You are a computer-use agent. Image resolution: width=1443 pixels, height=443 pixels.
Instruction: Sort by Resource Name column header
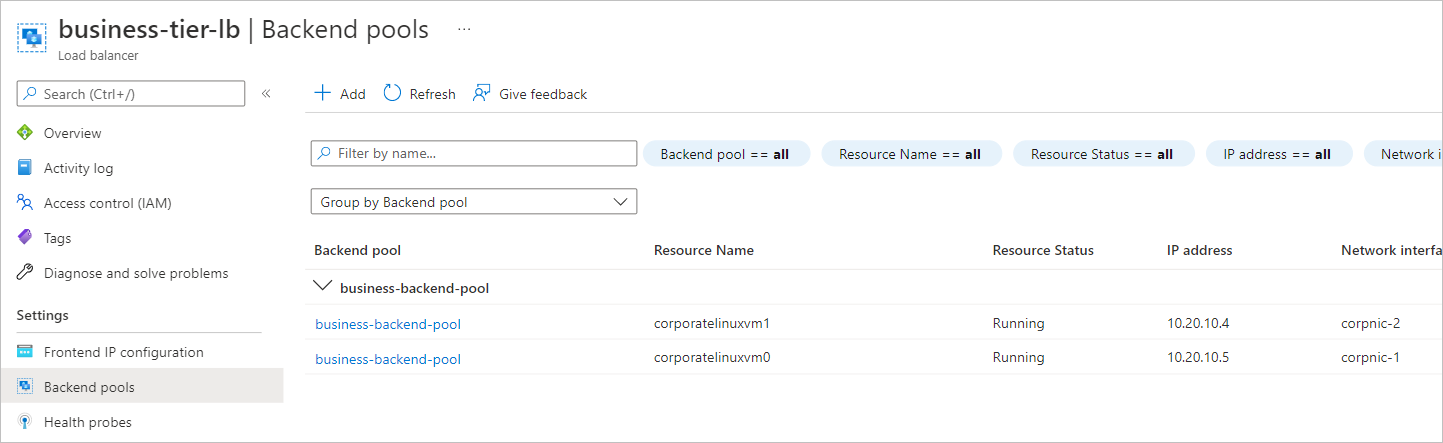click(x=704, y=250)
